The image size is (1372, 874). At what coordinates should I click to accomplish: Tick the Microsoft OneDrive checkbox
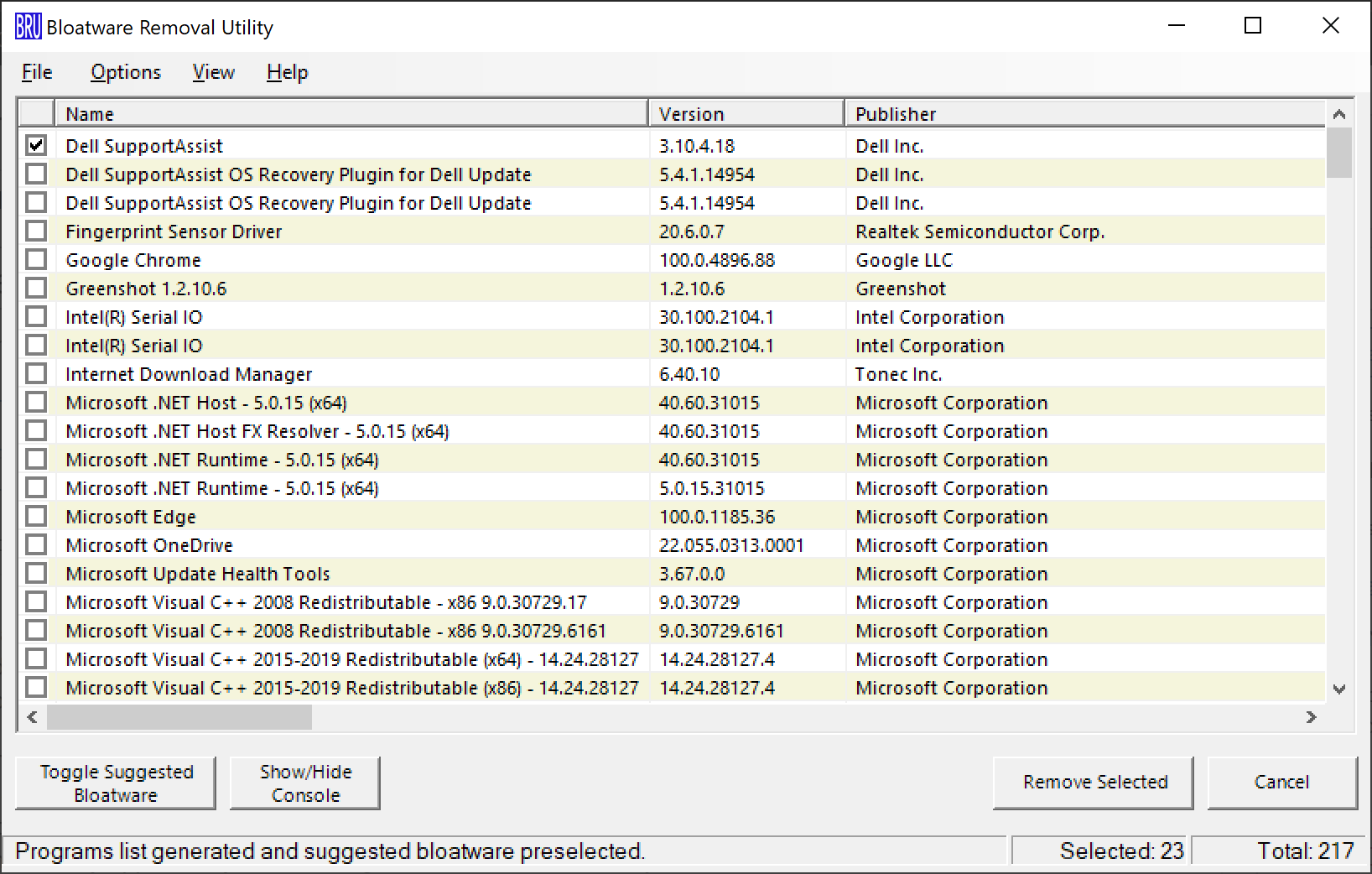pyautogui.click(x=36, y=544)
